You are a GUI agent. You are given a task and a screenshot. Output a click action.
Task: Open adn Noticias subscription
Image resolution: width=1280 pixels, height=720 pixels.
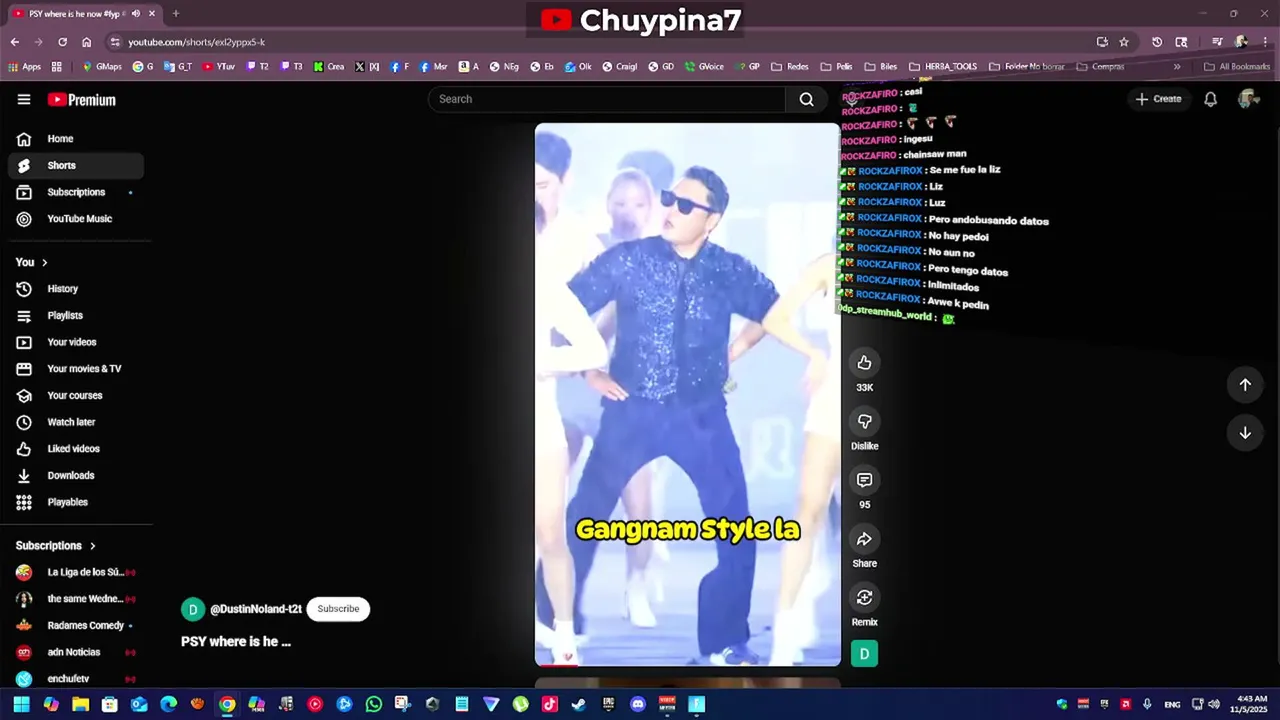pos(76,653)
